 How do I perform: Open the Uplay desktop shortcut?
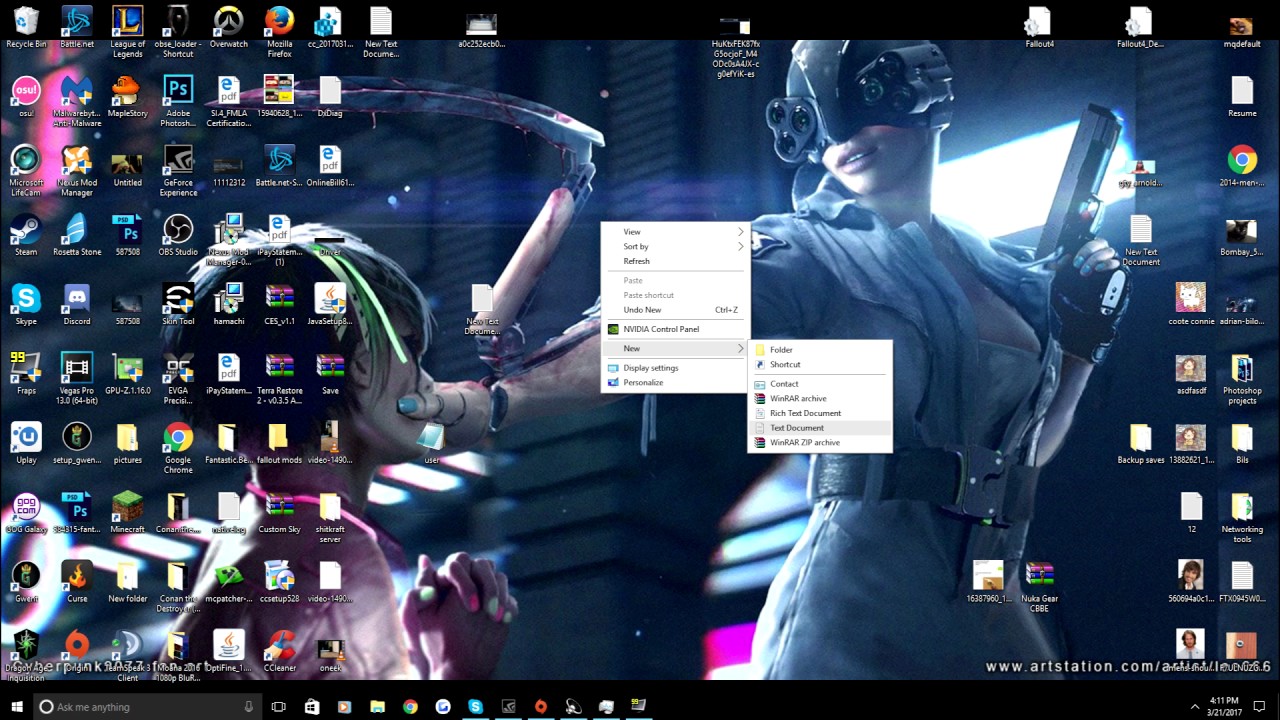coord(26,442)
